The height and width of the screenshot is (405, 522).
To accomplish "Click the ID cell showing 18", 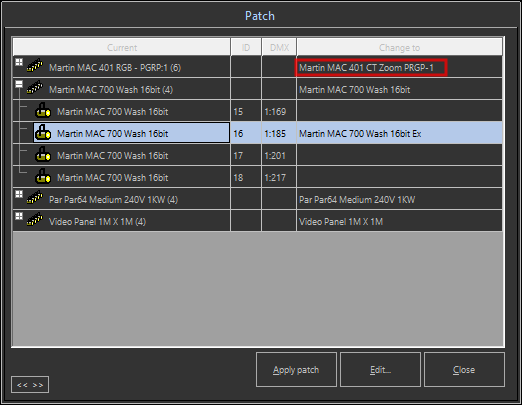I will point(246,177).
